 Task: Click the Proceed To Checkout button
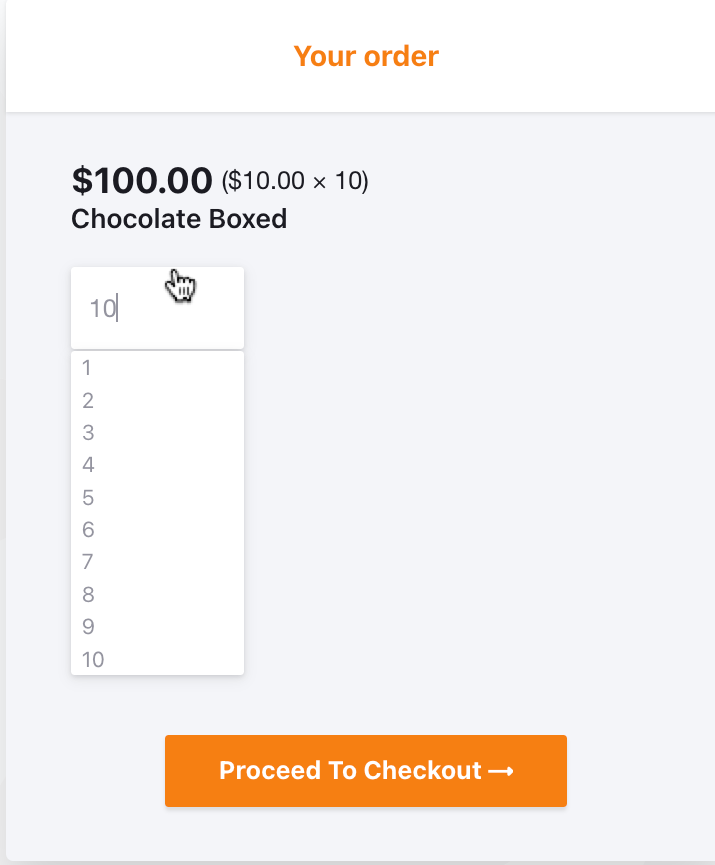pos(366,771)
